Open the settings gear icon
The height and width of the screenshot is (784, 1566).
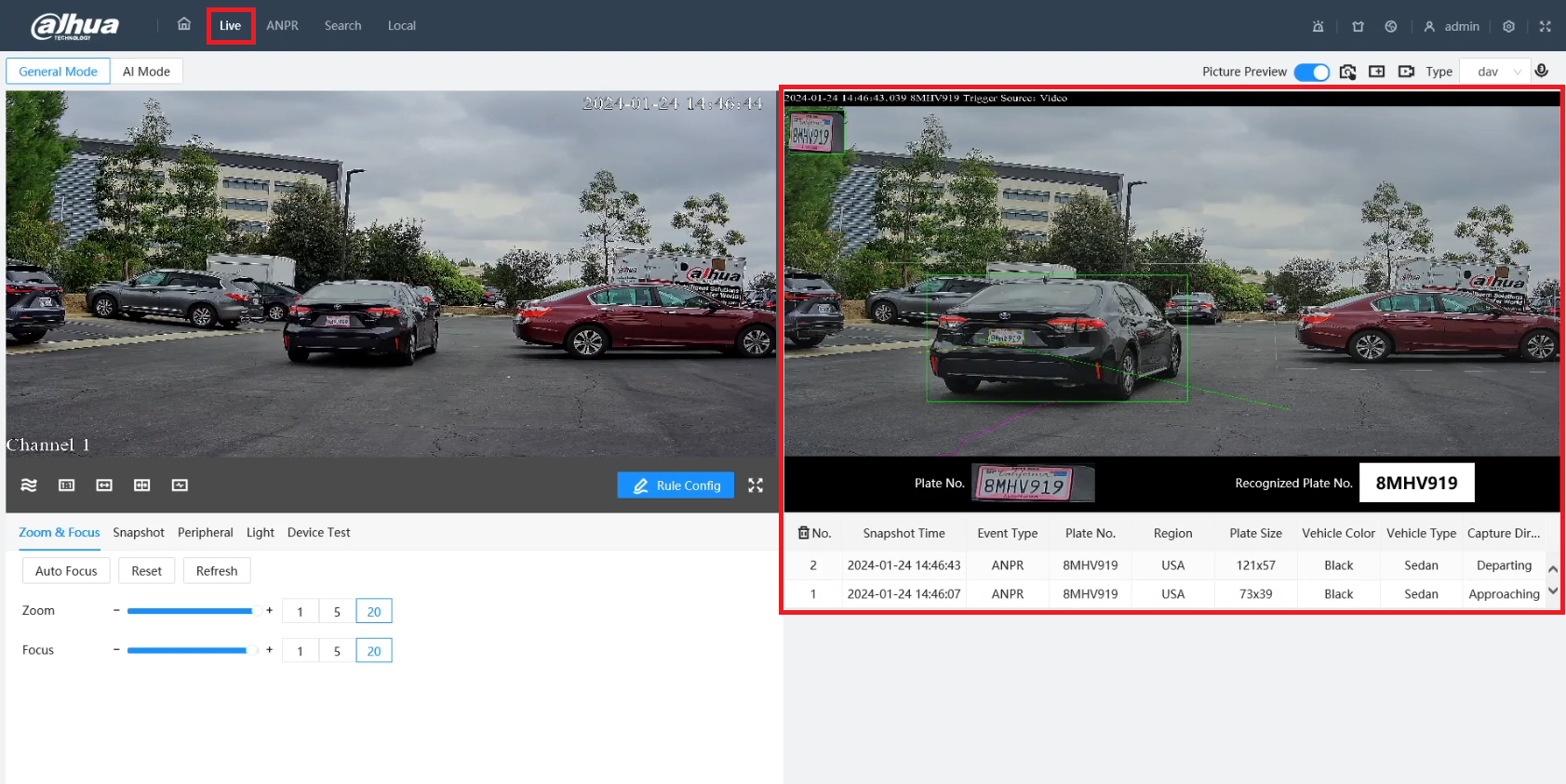pyautogui.click(x=1508, y=26)
